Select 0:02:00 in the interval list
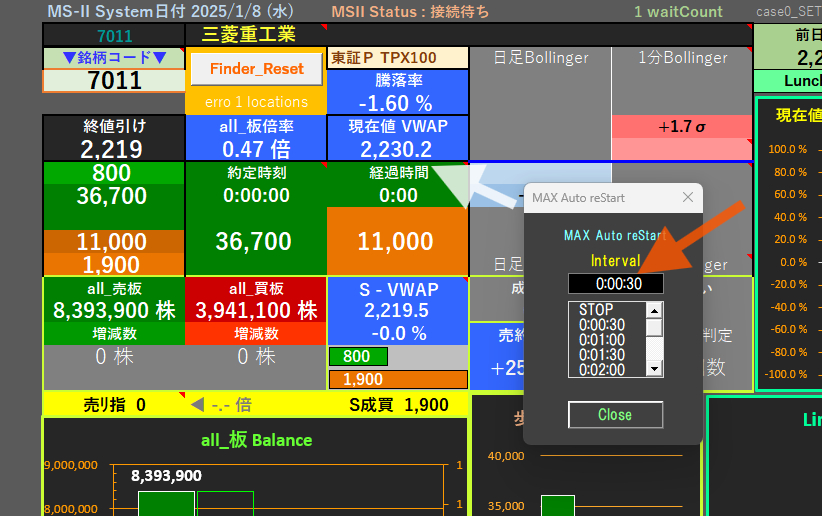This screenshot has height=516, width=822. (x=602, y=370)
